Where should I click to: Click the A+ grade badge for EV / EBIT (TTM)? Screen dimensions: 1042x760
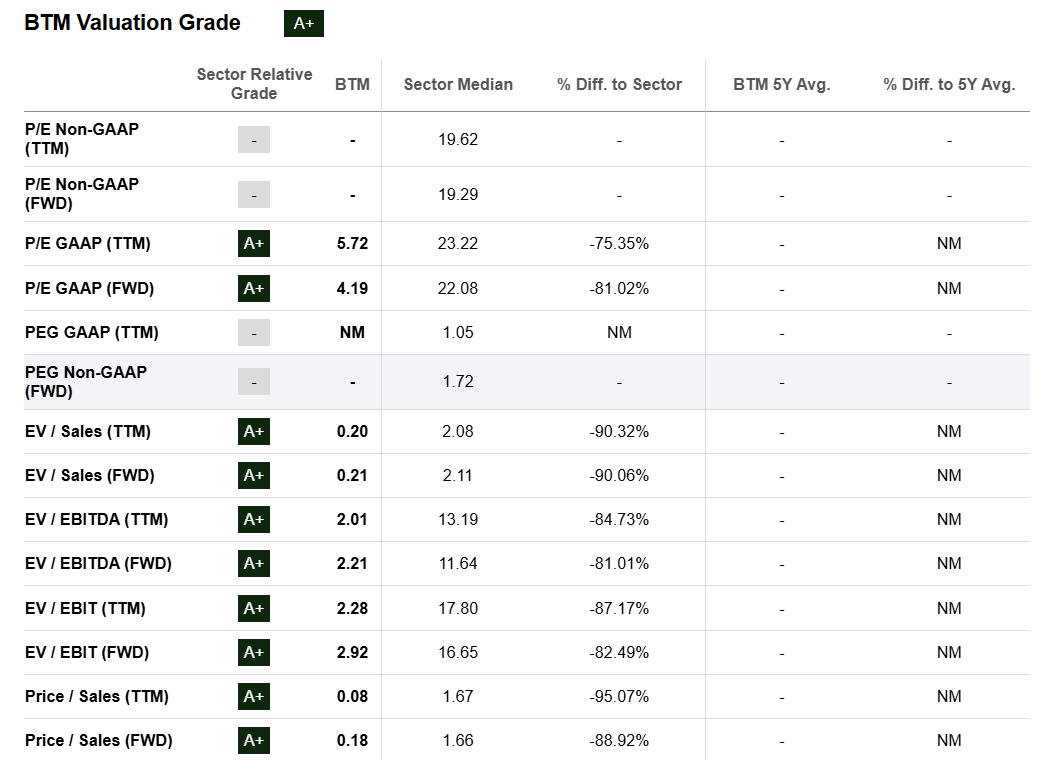(254, 608)
